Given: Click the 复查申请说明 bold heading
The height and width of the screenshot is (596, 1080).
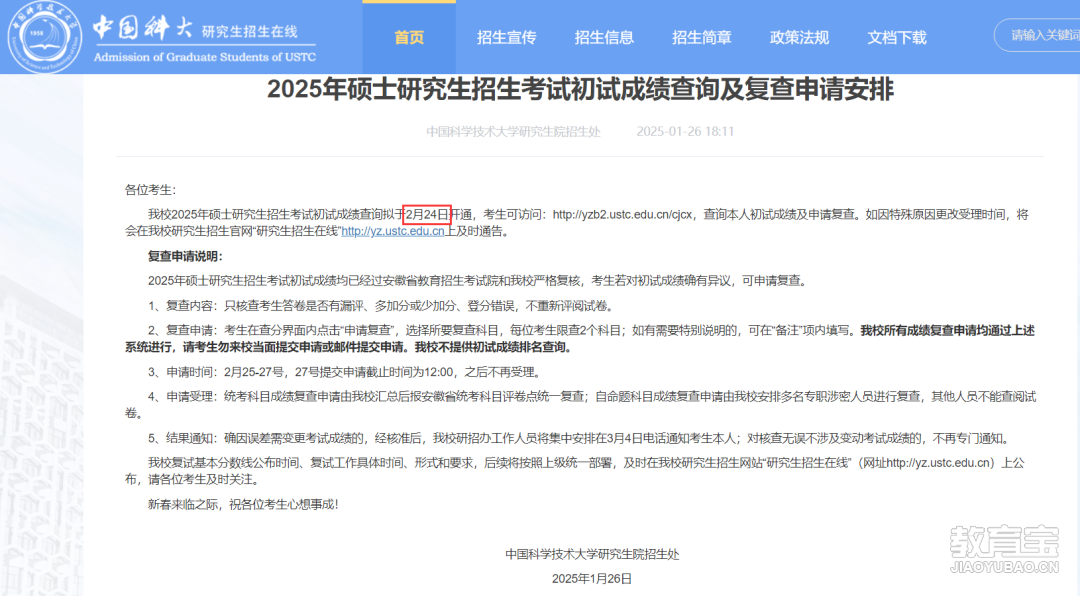Looking at the screenshot, I should [185, 256].
